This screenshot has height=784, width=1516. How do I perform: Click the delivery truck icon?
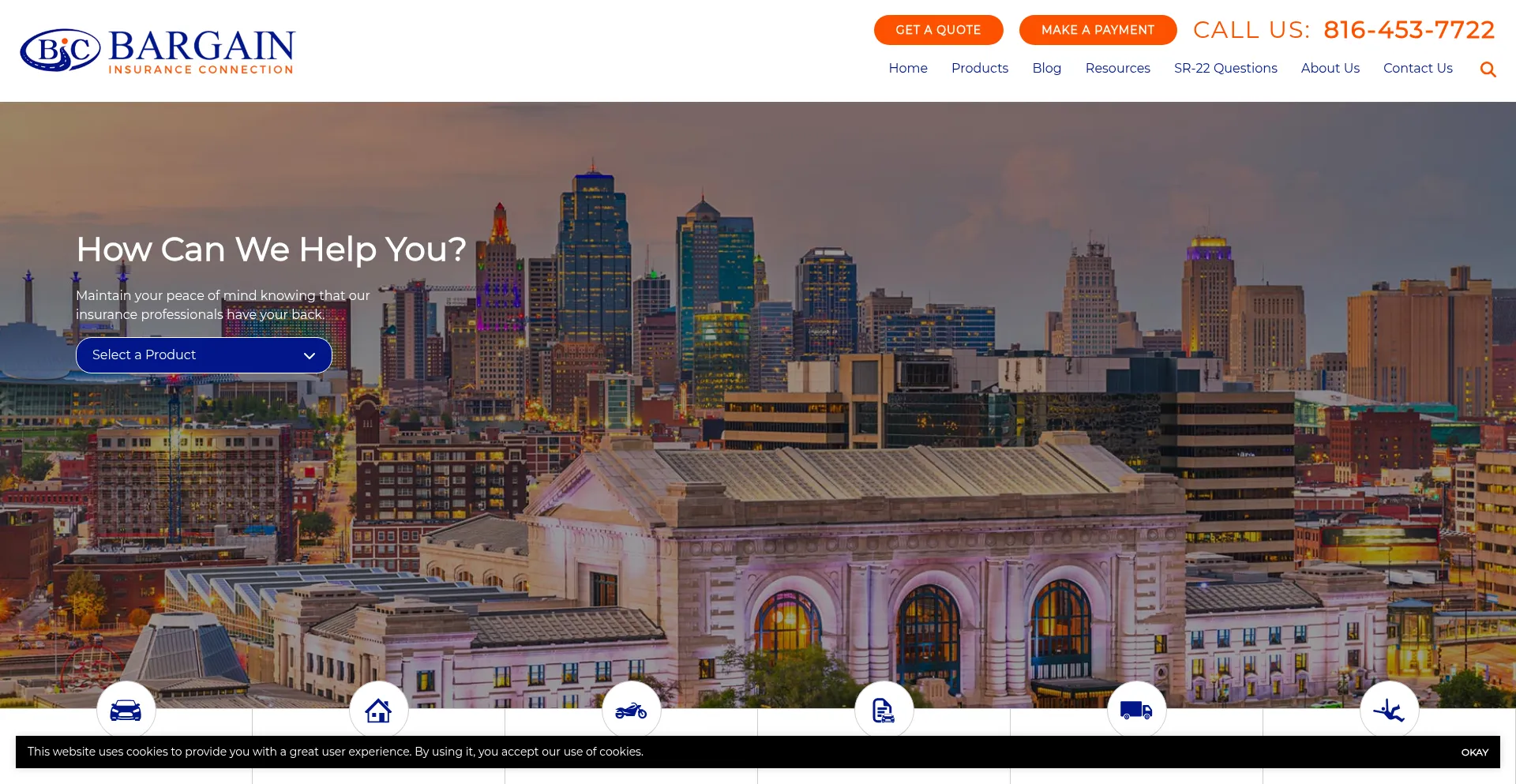tap(1136, 711)
